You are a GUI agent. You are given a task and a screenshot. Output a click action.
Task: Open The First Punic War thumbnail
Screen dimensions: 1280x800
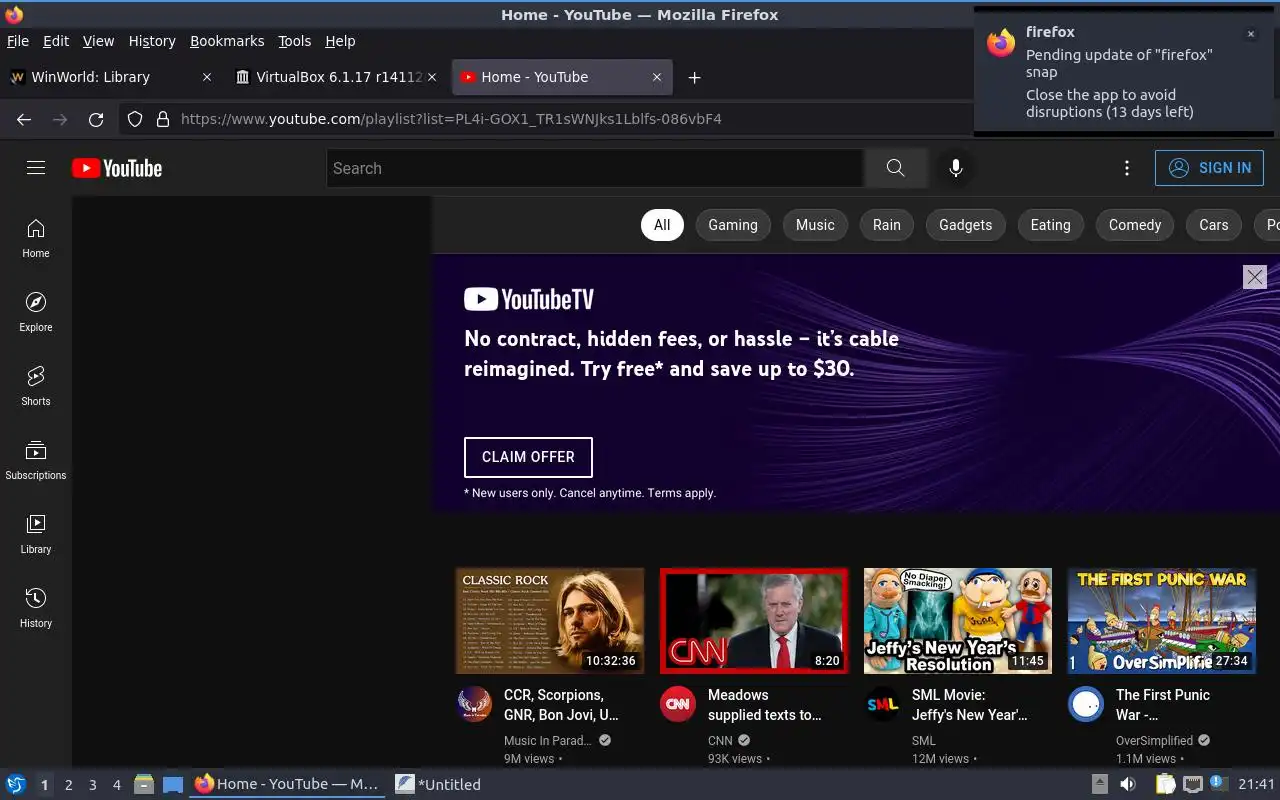click(x=1162, y=621)
